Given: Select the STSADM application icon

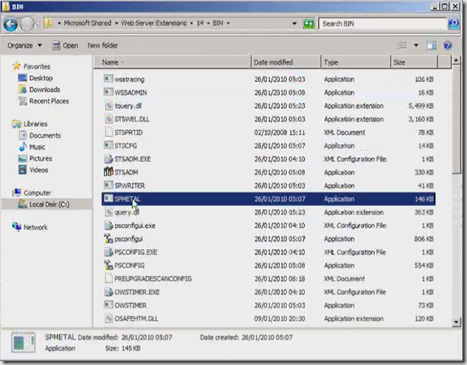Looking at the screenshot, I should click(108, 172).
